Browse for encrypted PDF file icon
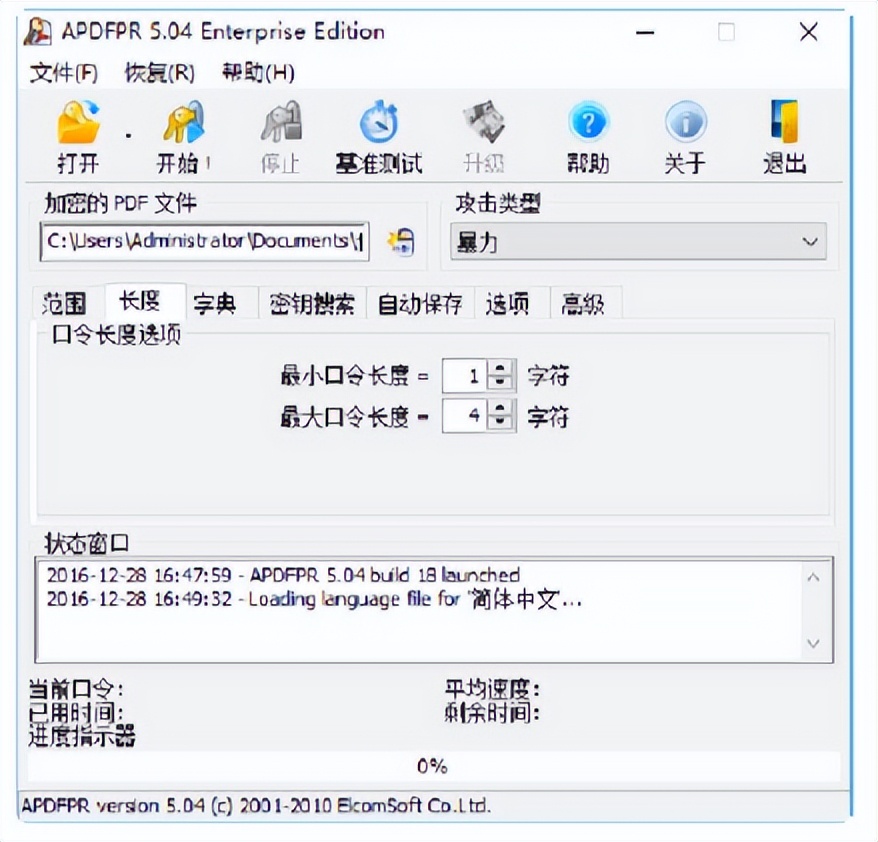 pos(401,242)
